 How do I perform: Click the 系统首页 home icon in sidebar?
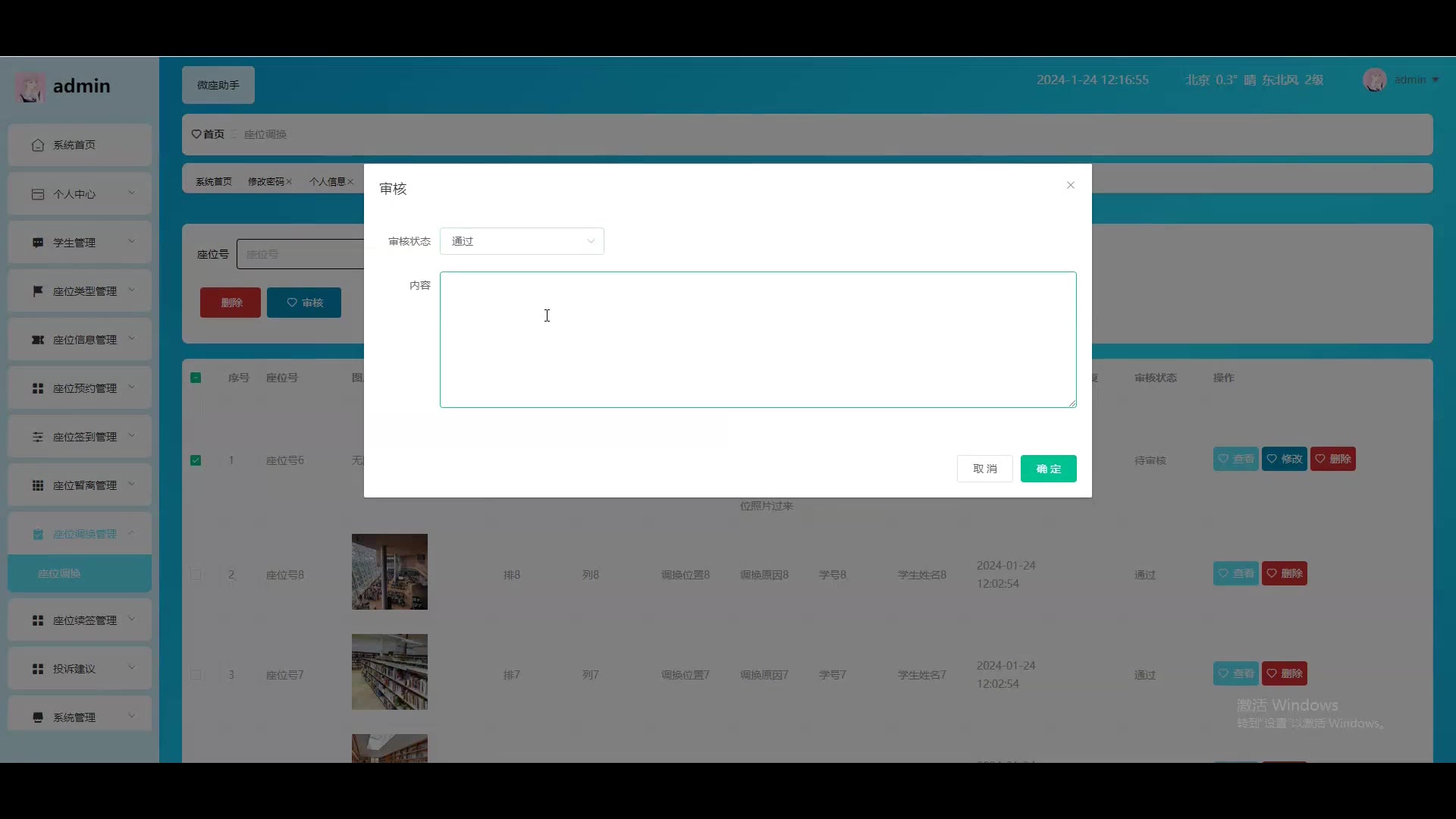tap(38, 145)
